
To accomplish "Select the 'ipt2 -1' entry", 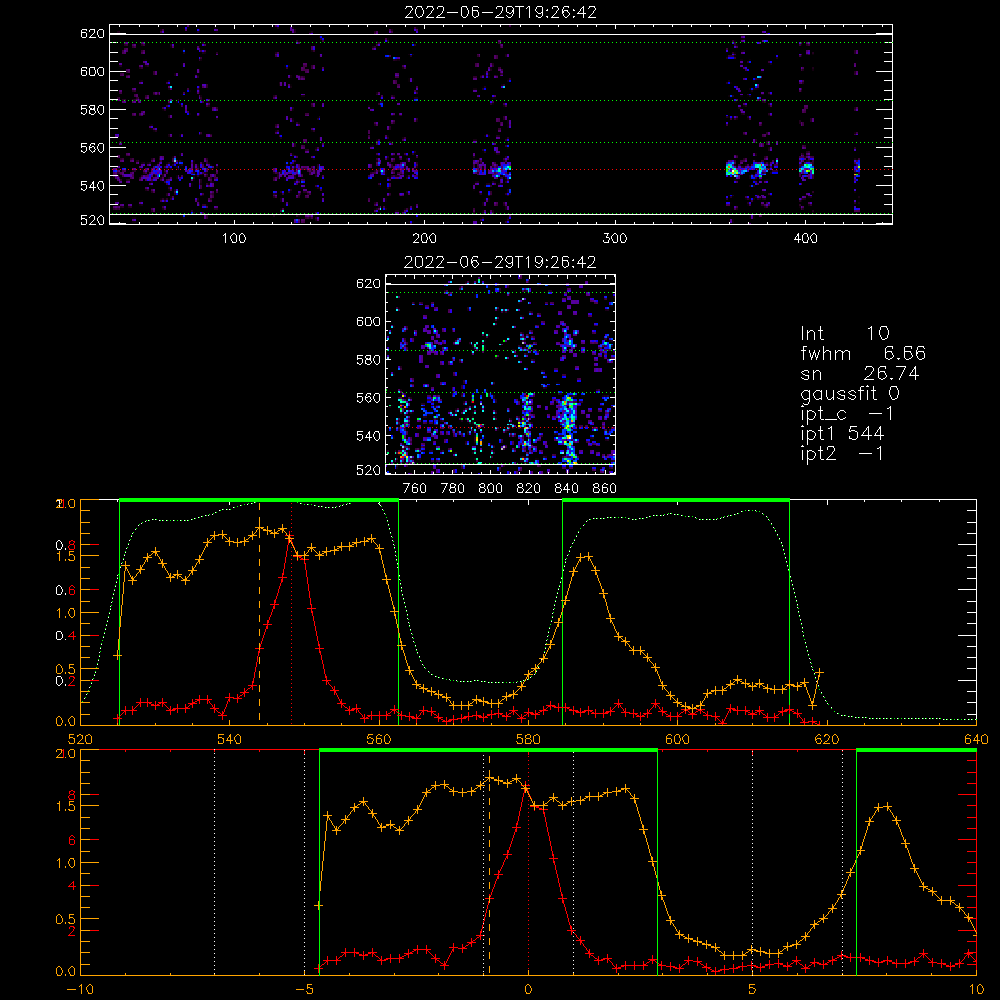I will tap(842, 453).
